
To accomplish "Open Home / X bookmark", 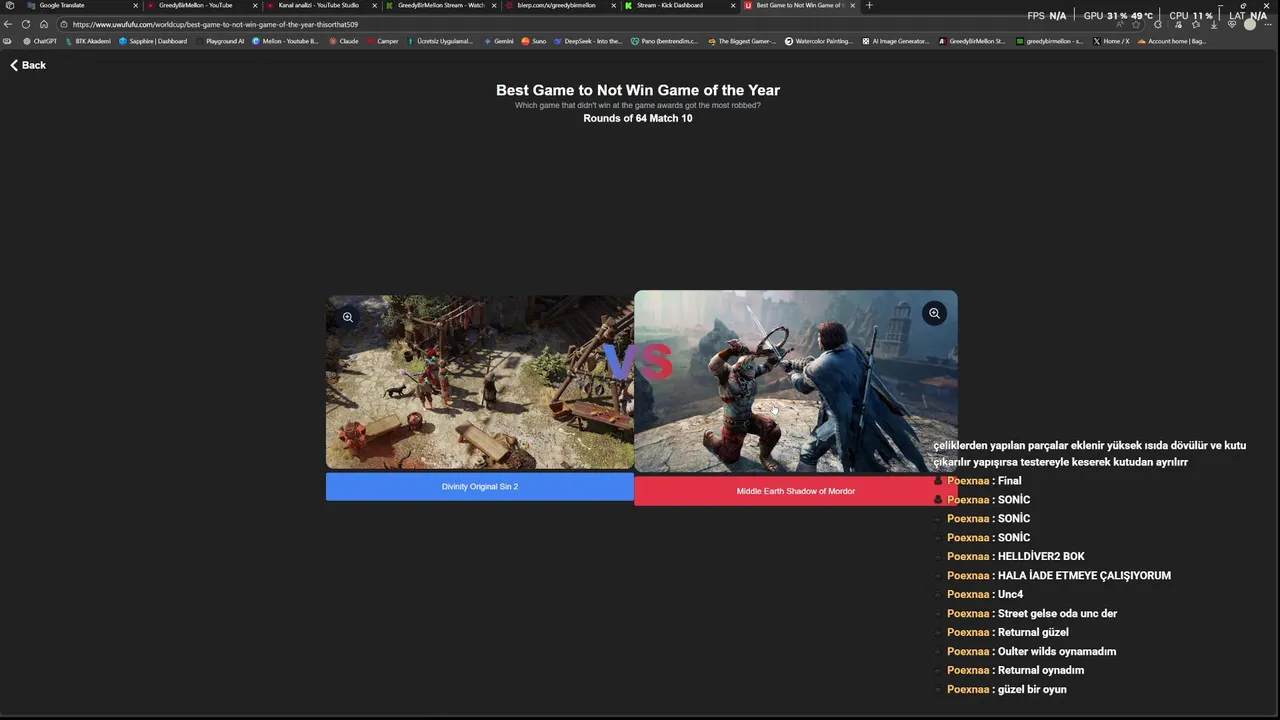I will 1111,41.
